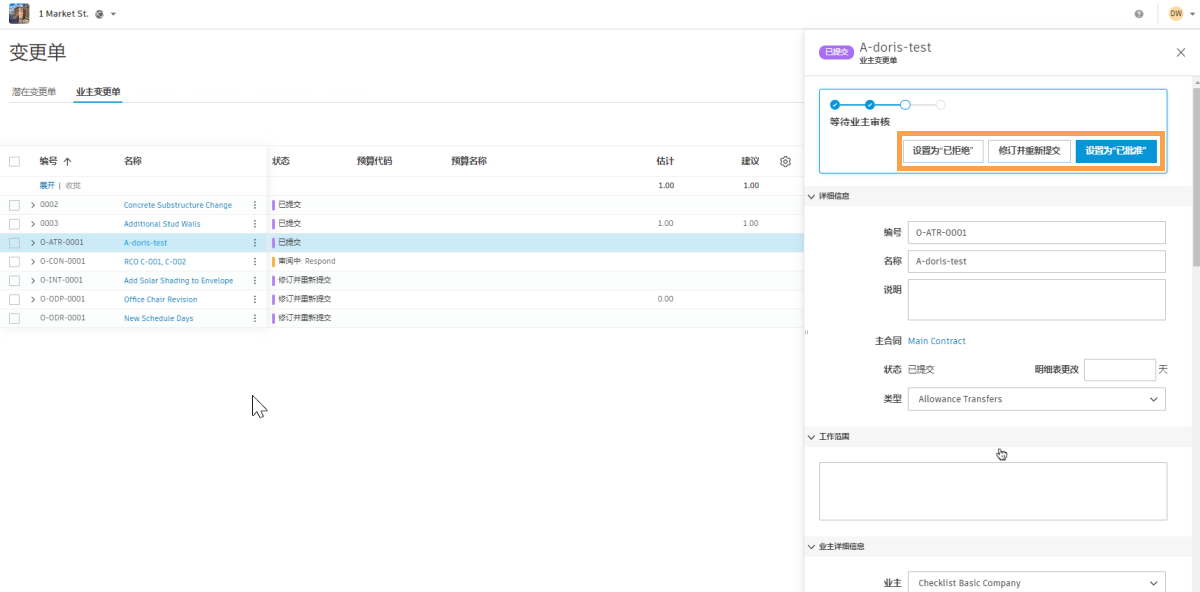Open the 业主 Checklist Basic Company dropdown
The width and height of the screenshot is (1200, 592).
(x=1037, y=583)
